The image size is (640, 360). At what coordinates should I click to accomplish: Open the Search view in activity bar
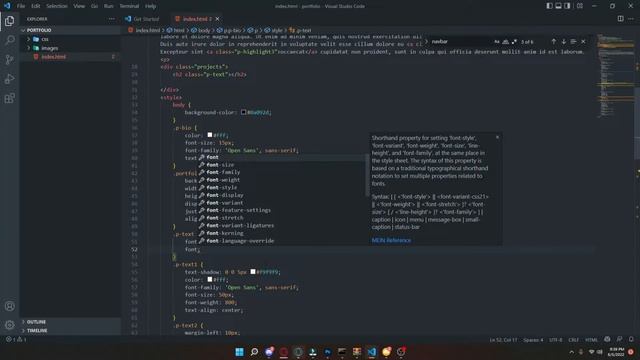pos(10,40)
